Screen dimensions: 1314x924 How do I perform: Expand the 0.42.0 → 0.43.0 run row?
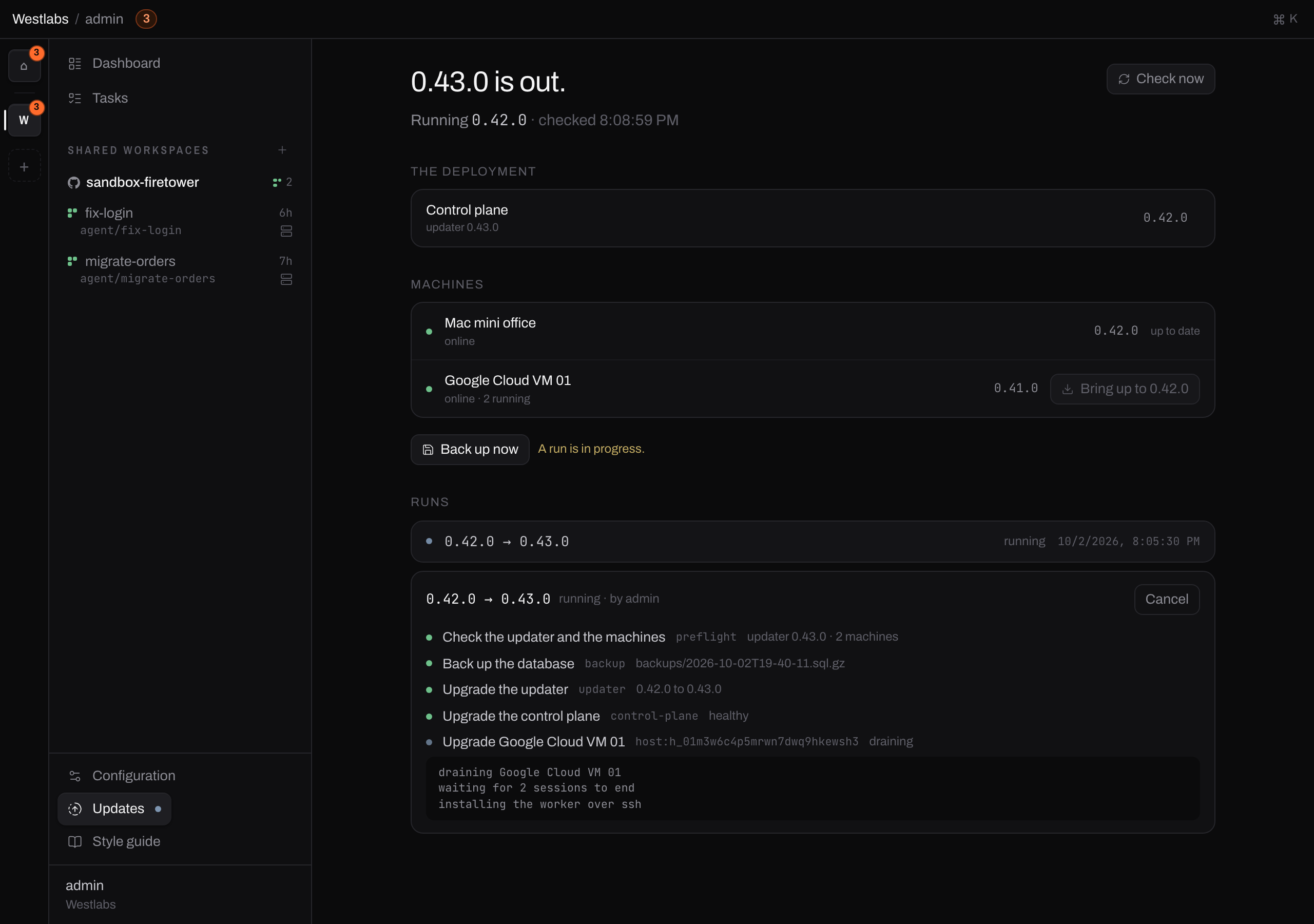tap(812, 541)
